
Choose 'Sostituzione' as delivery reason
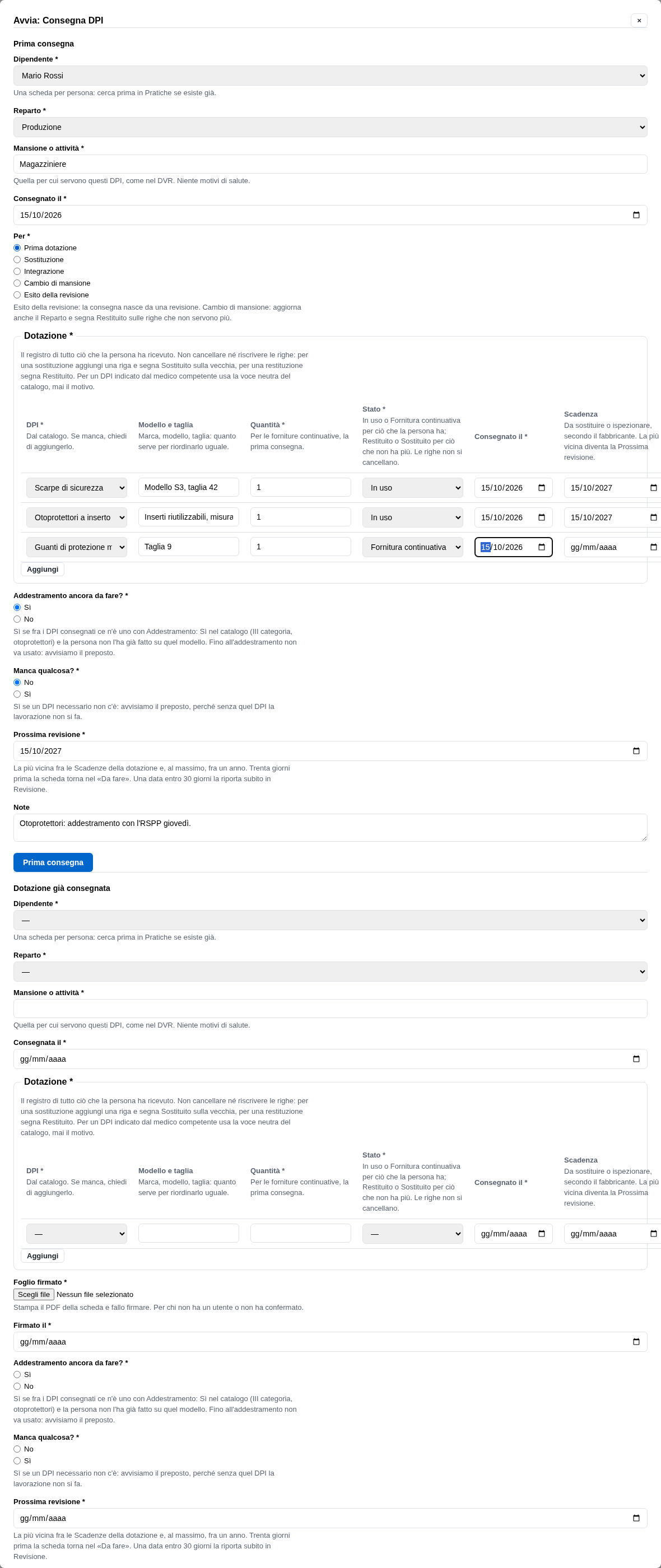[x=17, y=260]
